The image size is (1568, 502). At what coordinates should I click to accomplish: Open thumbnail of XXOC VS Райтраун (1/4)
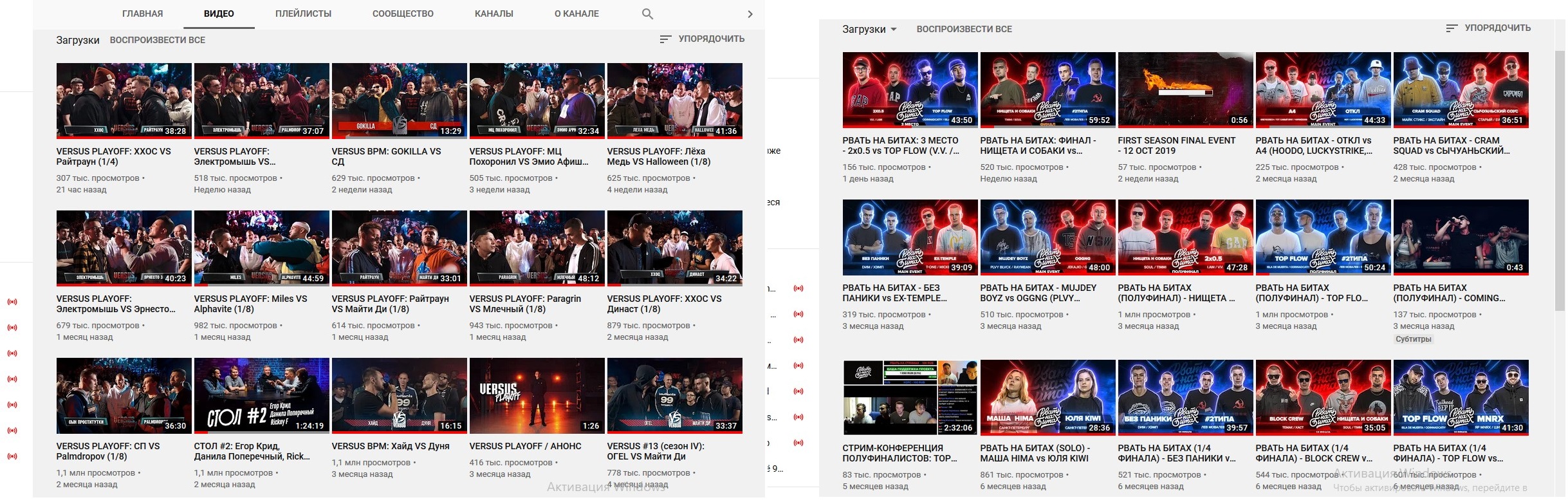pos(124,100)
